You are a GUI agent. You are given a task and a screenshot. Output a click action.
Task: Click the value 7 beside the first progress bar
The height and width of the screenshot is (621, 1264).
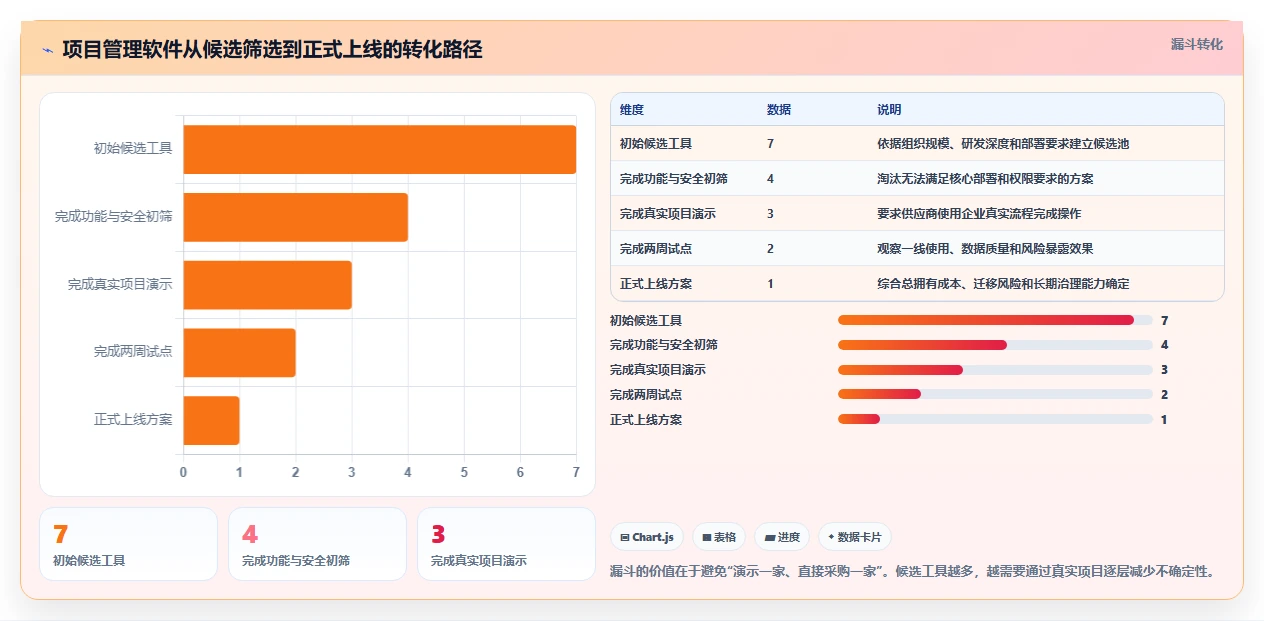[1164, 320]
